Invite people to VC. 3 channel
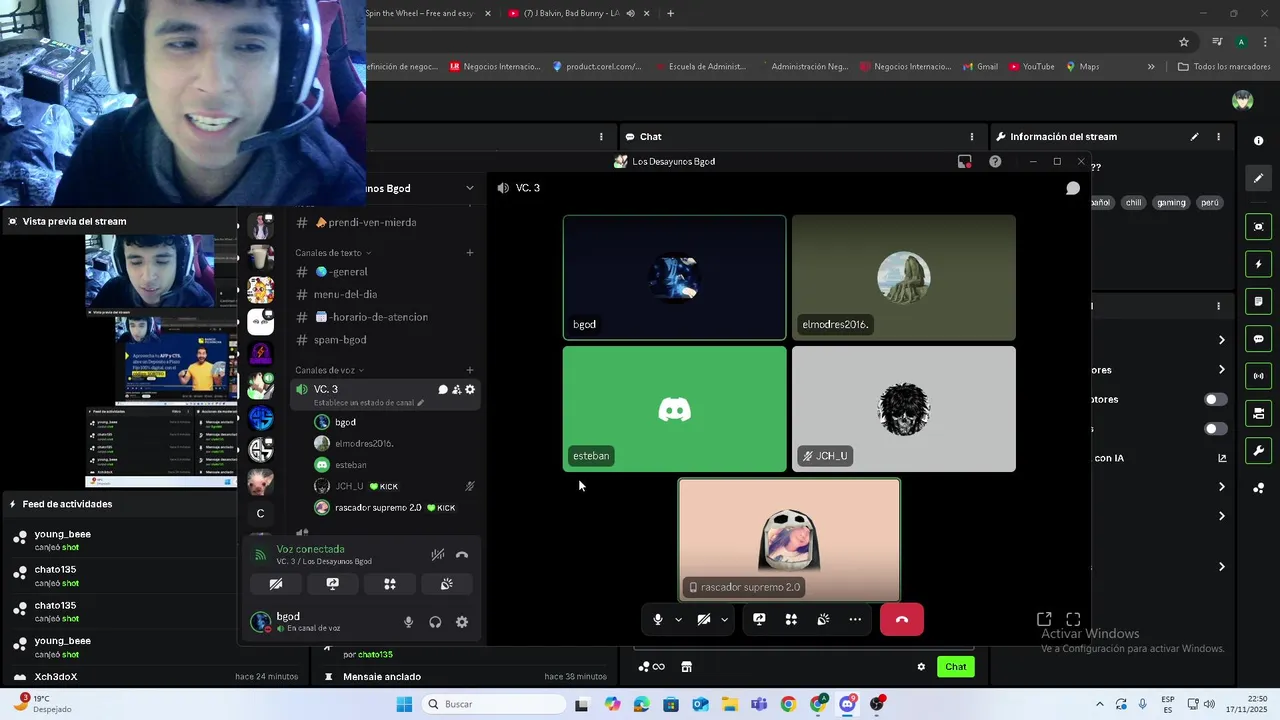Image resolution: width=1280 pixels, height=720 pixels. (456, 389)
